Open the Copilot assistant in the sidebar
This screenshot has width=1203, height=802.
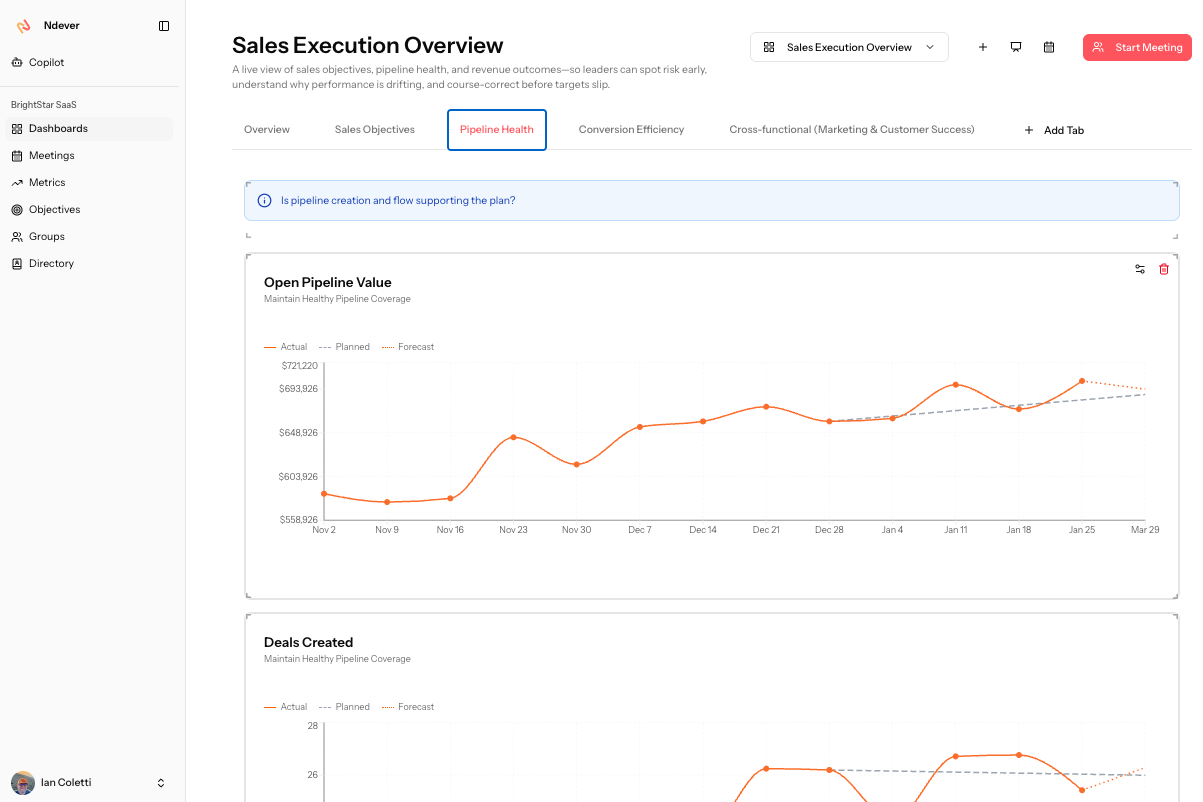click(x=47, y=62)
